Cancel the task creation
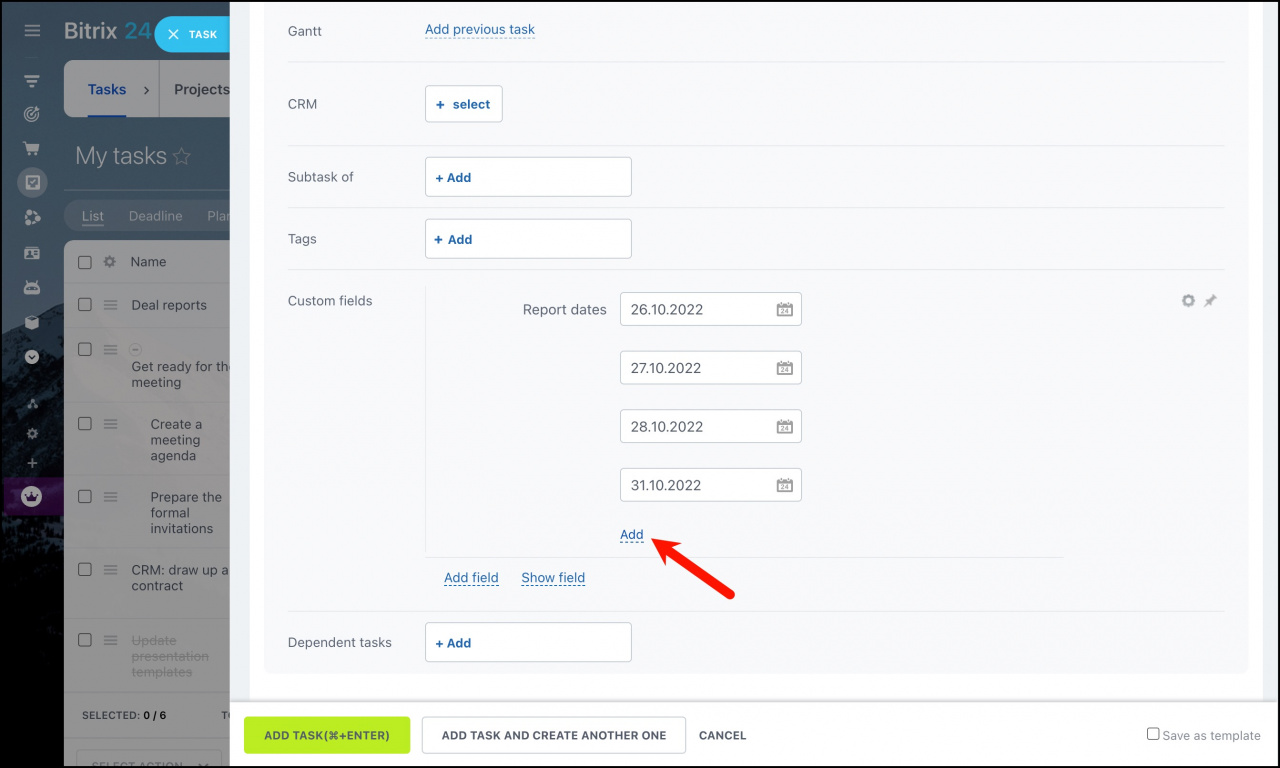This screenshot has width=1280, height=768. (x=723, y=735)
